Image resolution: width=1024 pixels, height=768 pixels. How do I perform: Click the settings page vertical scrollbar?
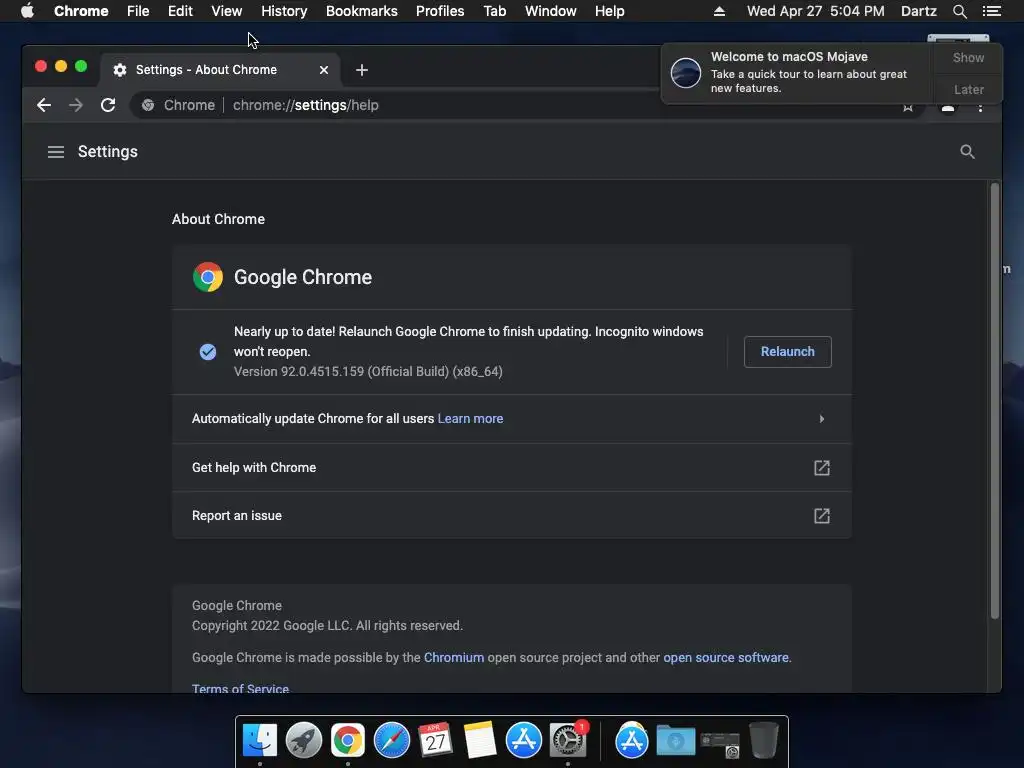point(995,400)
